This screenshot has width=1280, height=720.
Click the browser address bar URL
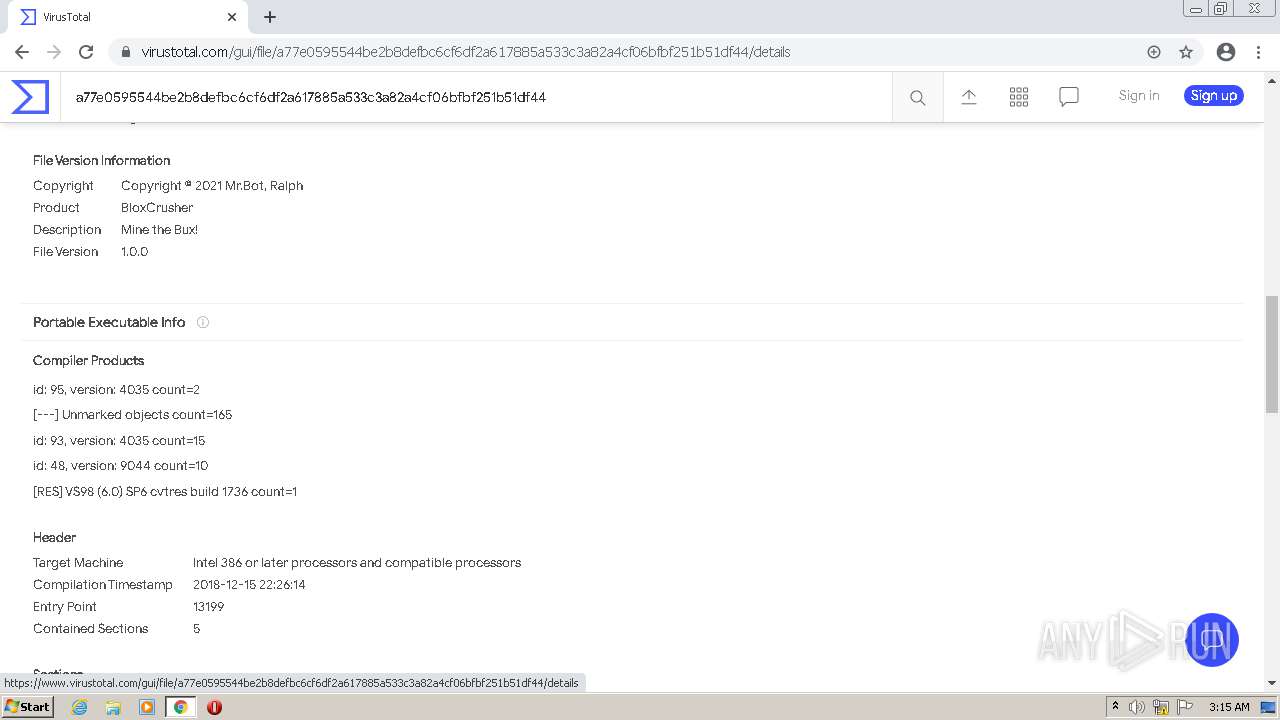coord(466,52)
